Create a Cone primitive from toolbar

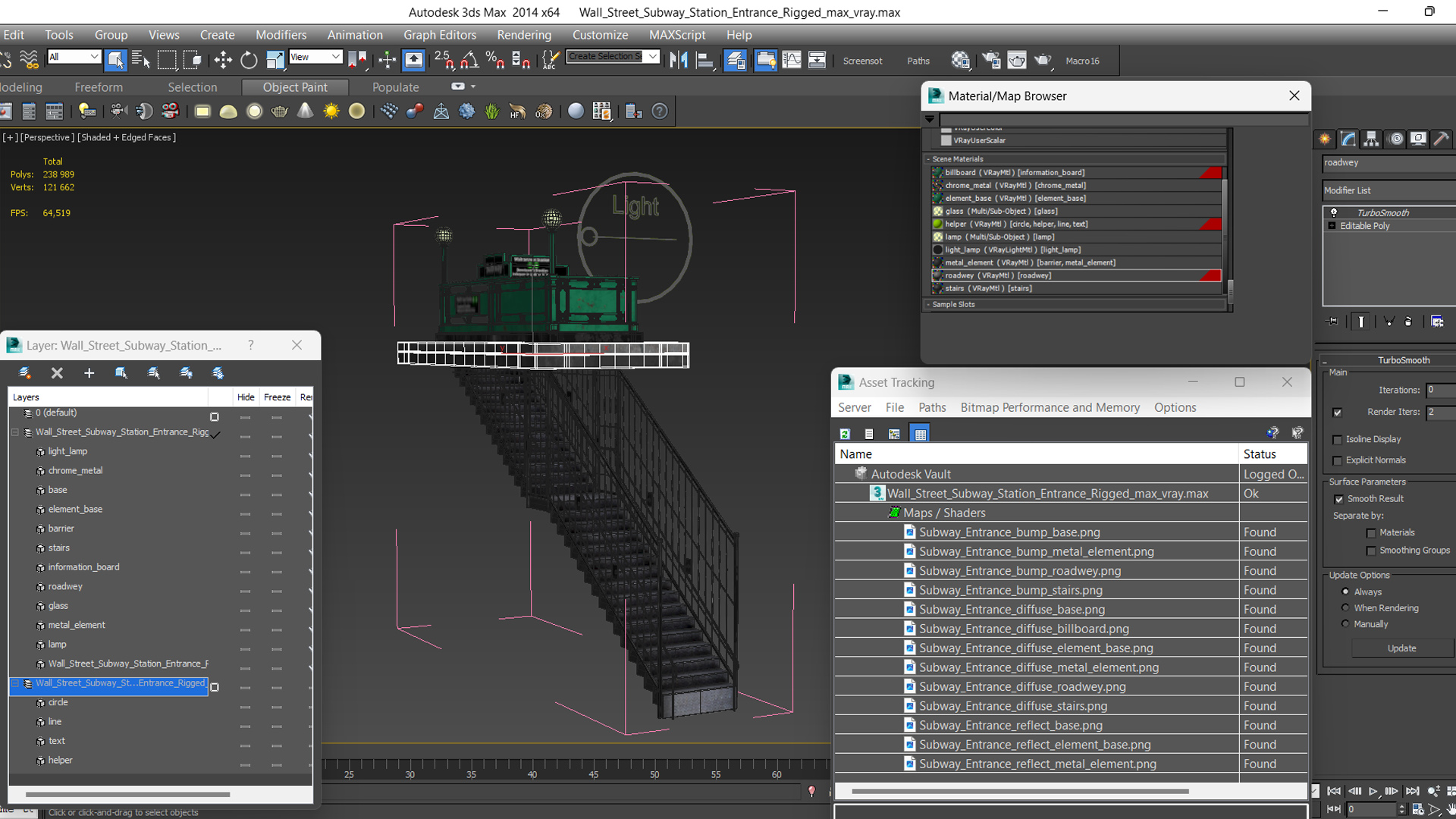305,111
